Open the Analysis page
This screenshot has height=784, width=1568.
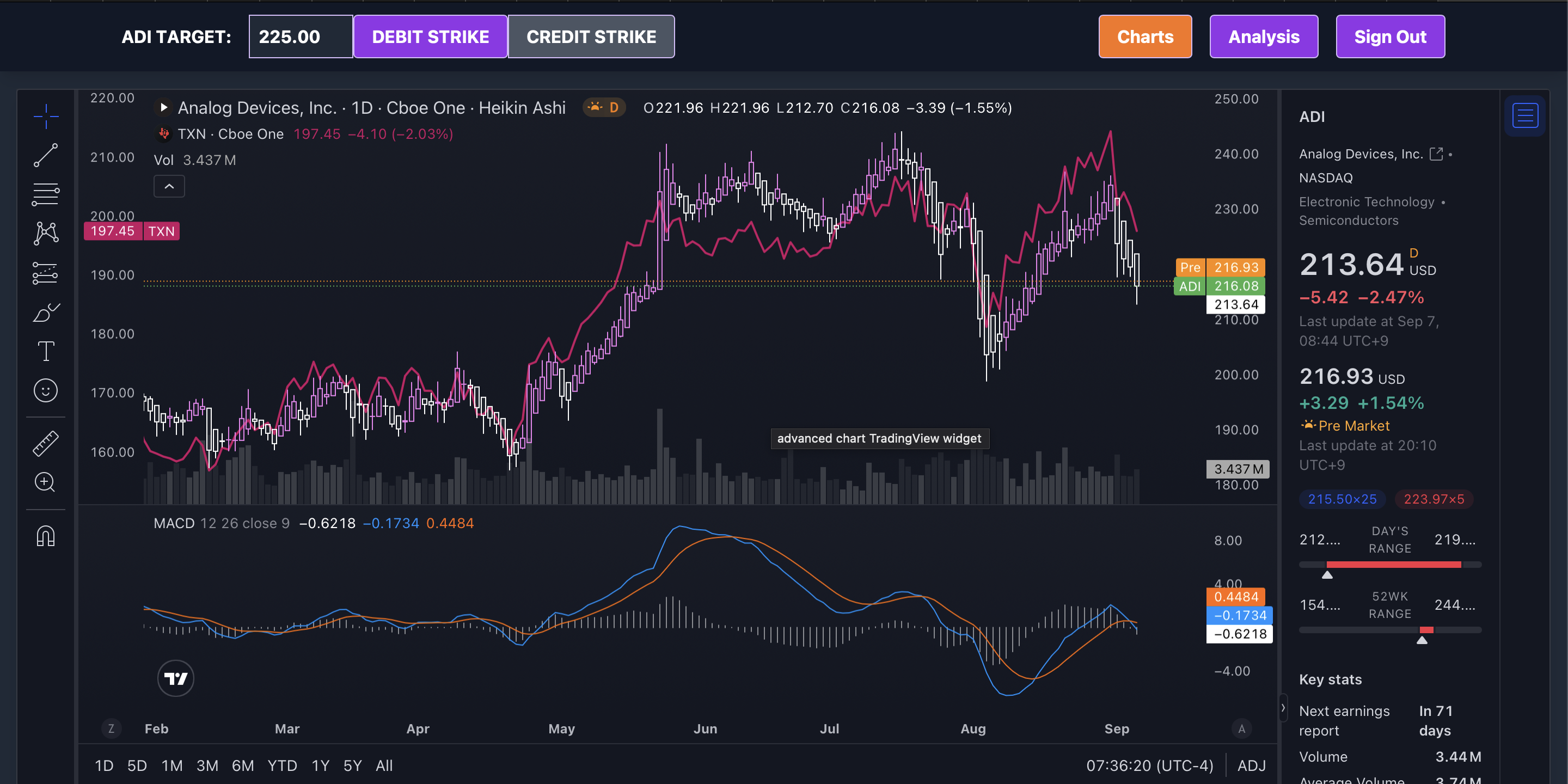(x=1264, y=36)
